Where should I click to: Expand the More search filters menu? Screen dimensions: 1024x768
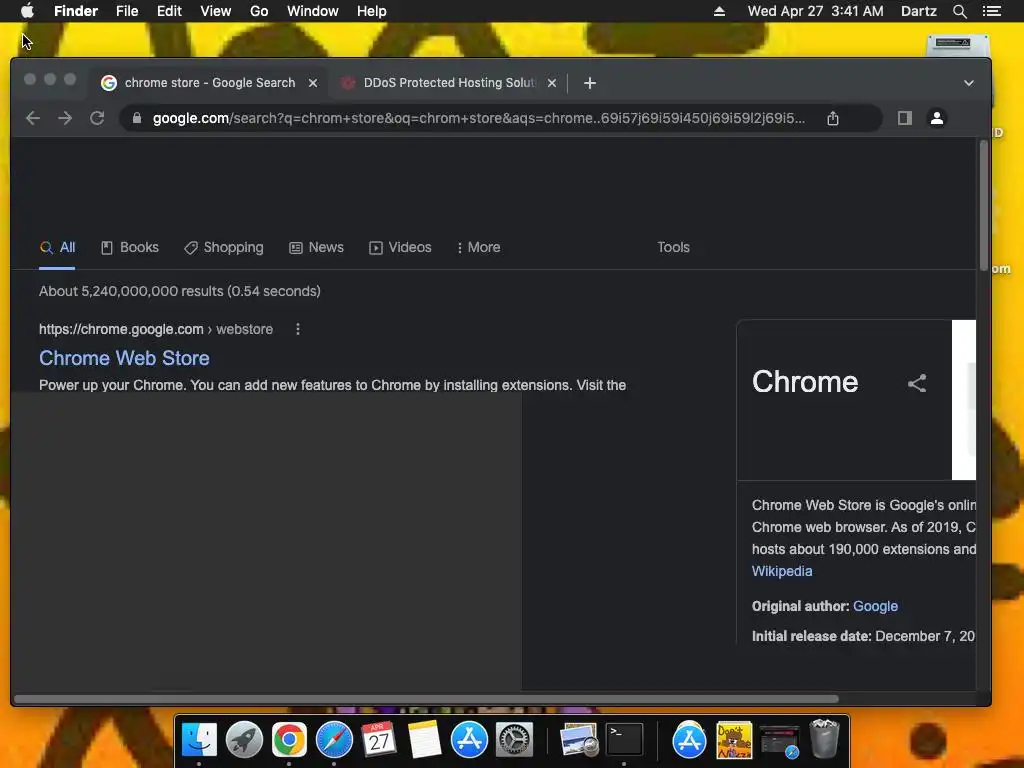[479, 248]
